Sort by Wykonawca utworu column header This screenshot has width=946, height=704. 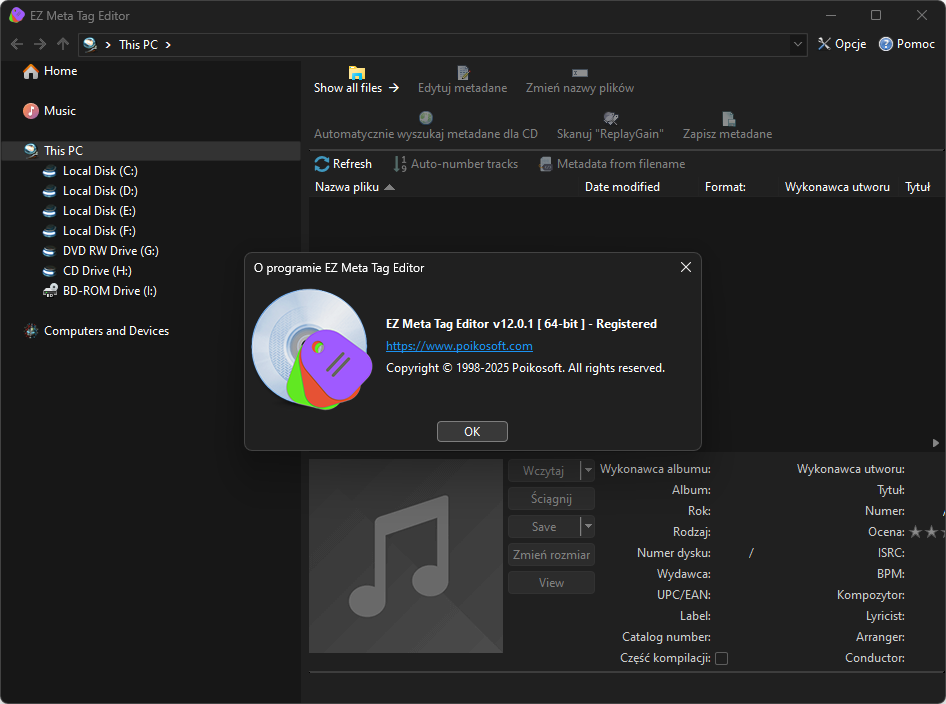click(837, 187)
